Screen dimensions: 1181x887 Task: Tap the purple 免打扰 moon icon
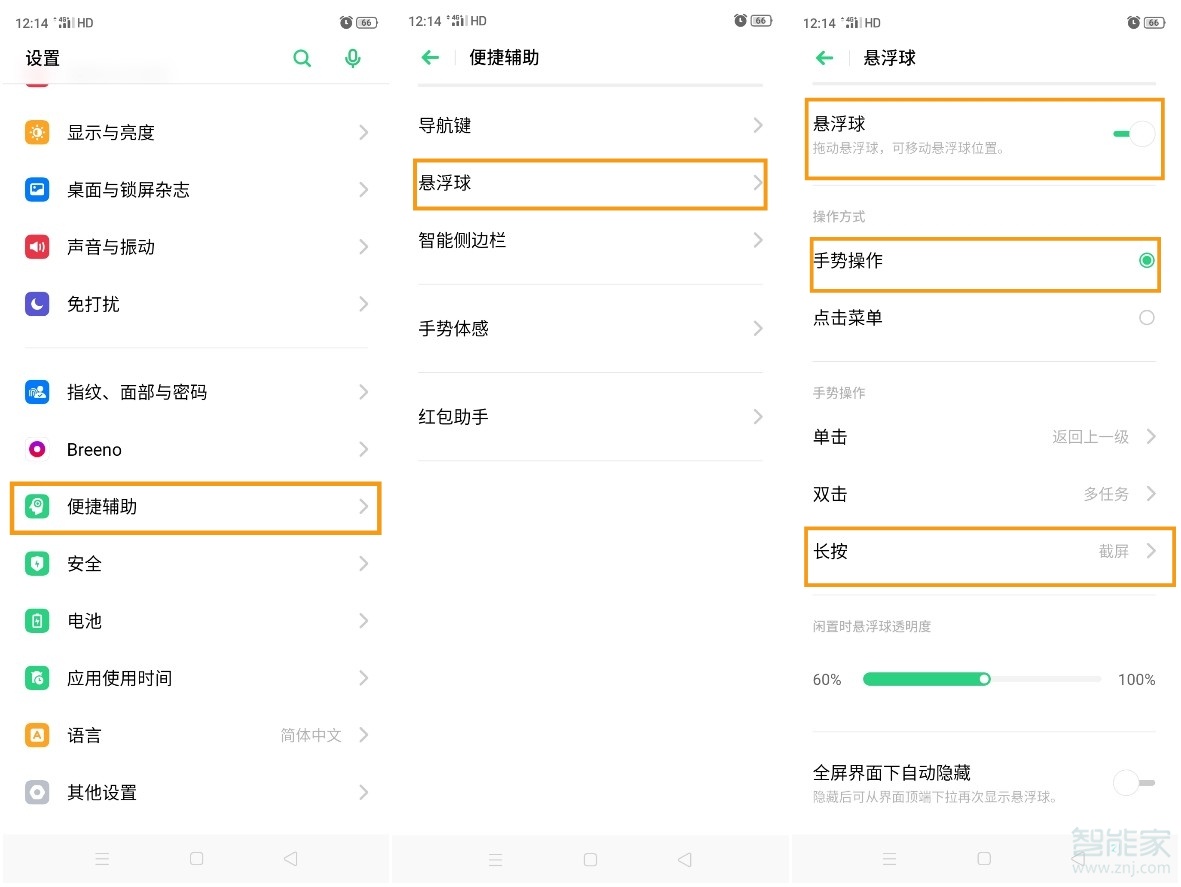(x=37, y=304)
